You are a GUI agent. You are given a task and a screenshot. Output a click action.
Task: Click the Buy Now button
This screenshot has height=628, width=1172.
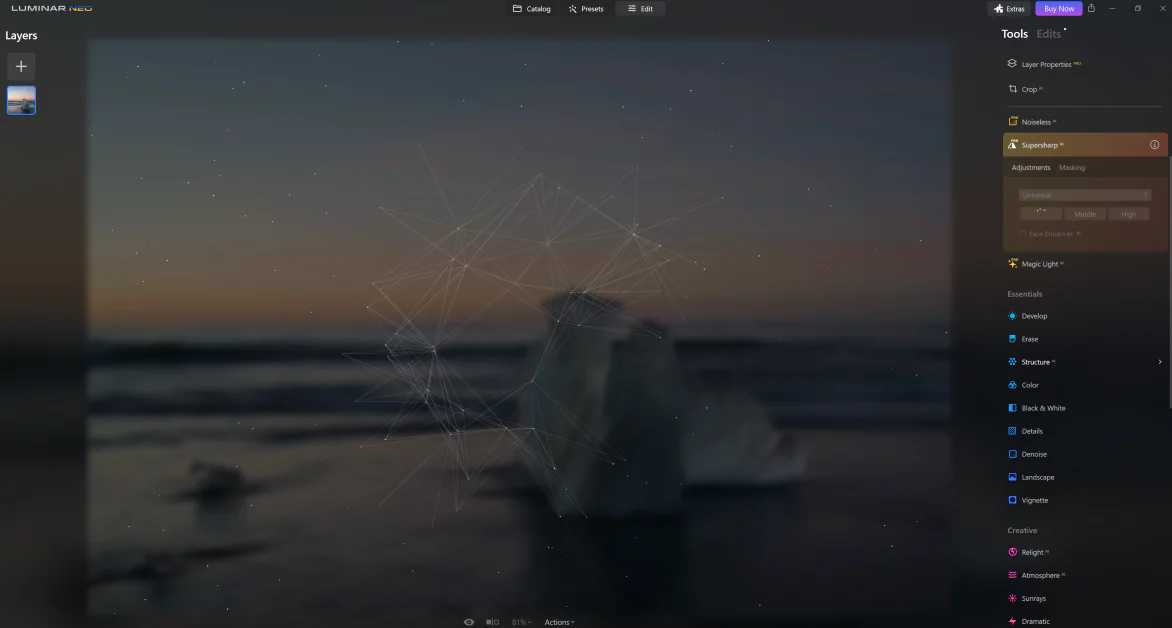[1058, 9]
